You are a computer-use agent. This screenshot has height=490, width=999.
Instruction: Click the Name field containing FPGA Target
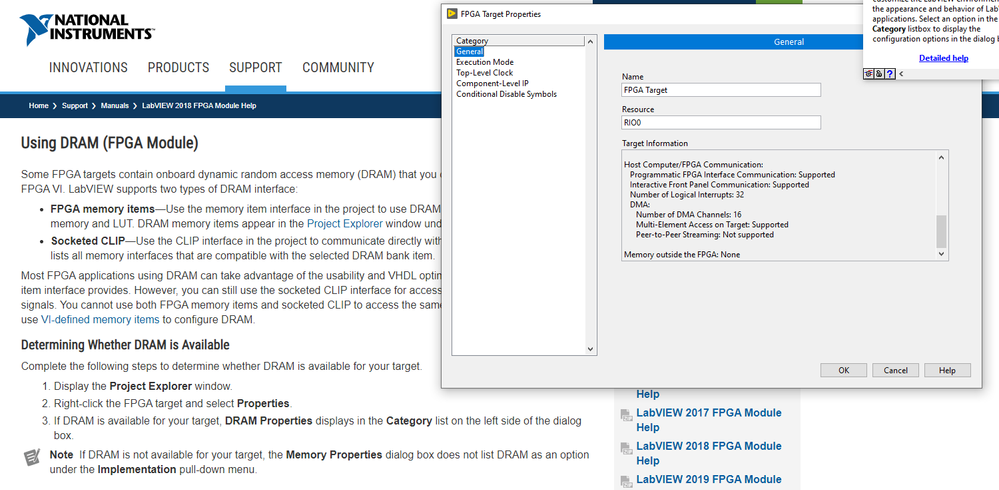(x=721, y=90)
